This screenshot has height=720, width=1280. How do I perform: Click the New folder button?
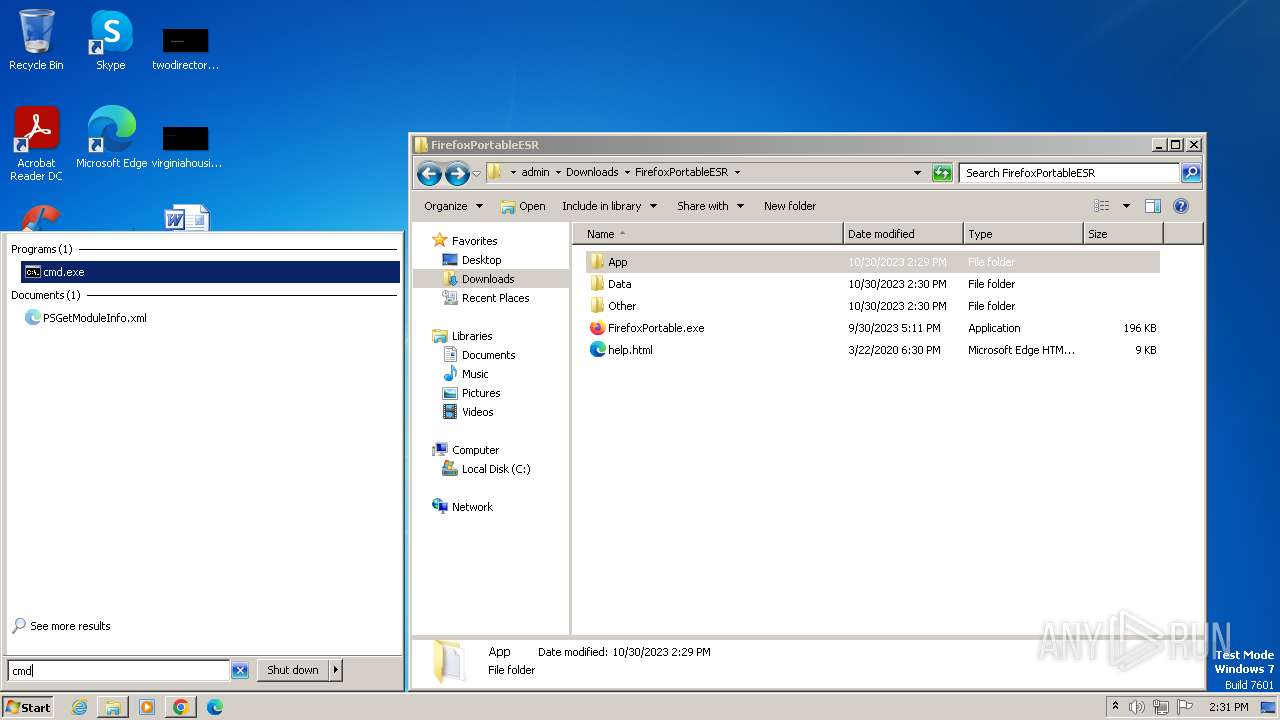(x=789, y=206)
